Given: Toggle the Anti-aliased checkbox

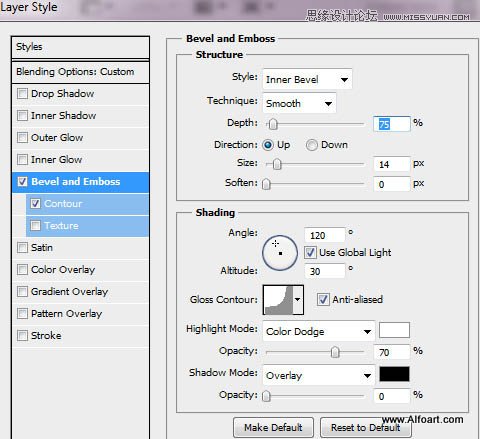Looking at the screenshot, I should point(323,299).
